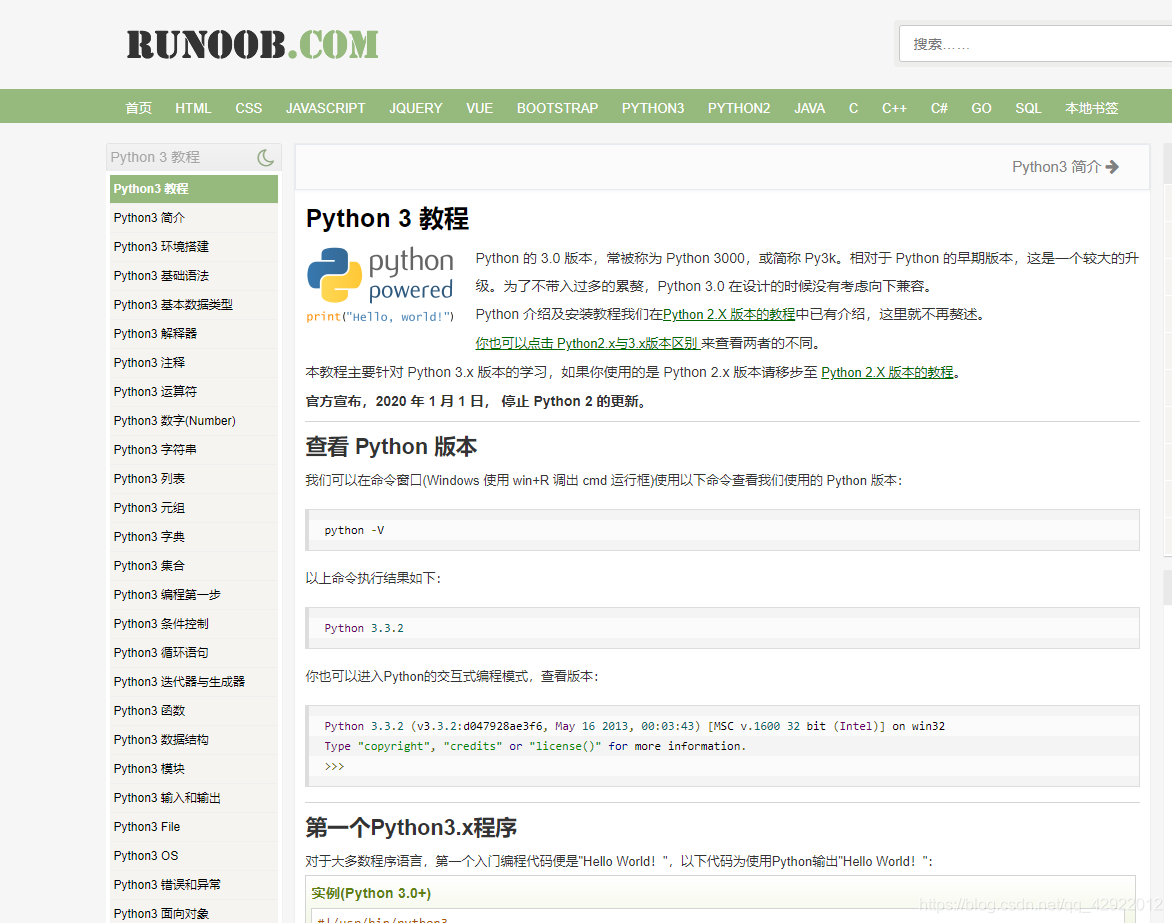Click the Type "copyright" interpreter line
1172x923 pixels.
[x=535, y=746]
